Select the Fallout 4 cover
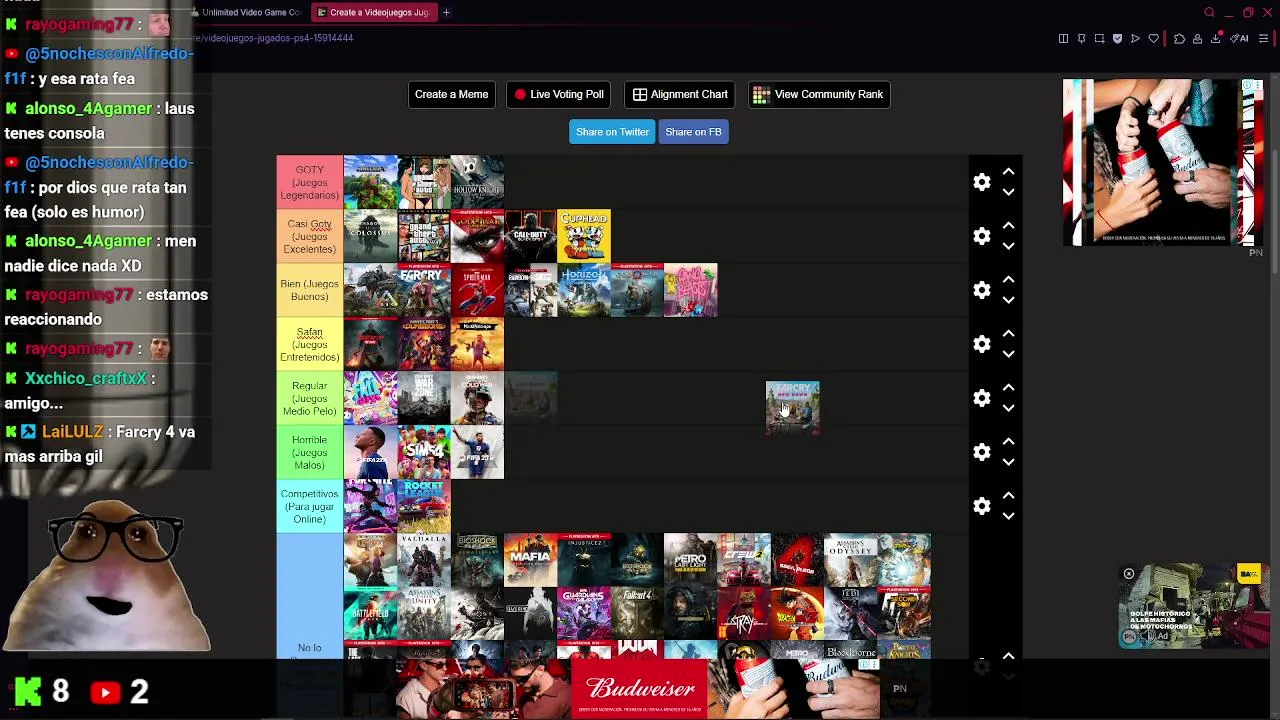The image size is (1280, 720). (x=637, y=614)
